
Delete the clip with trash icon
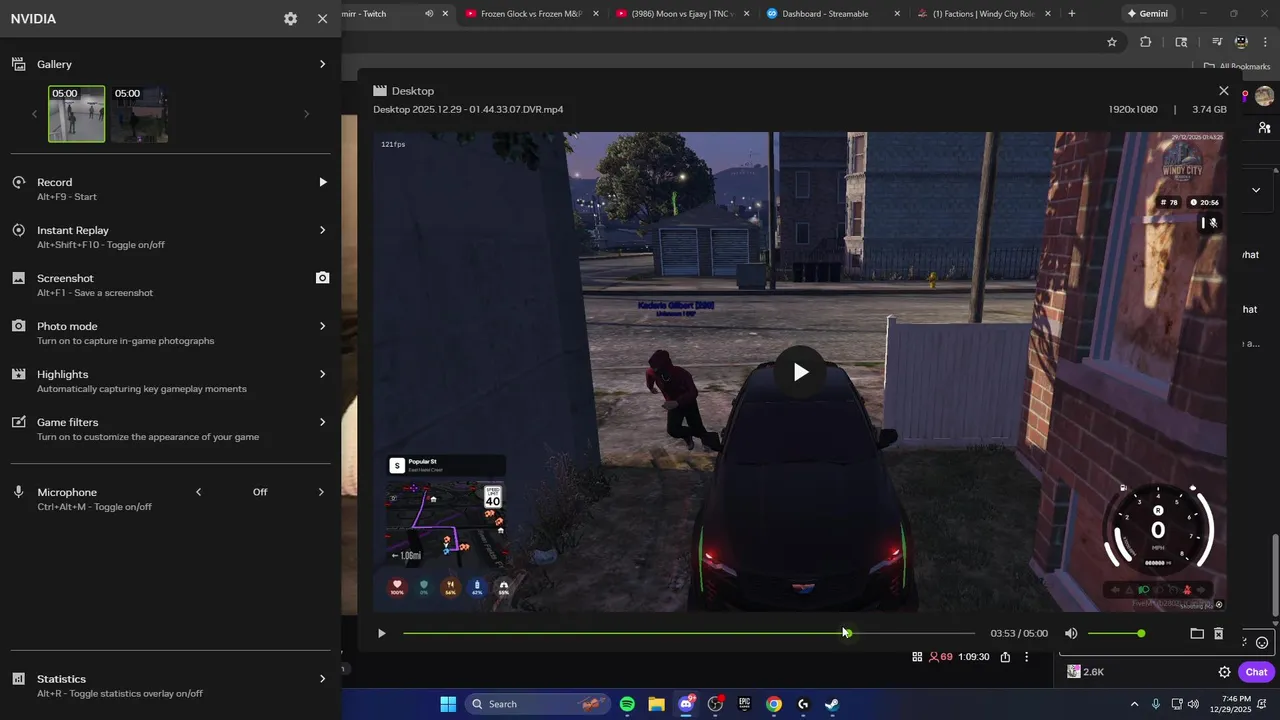[x=1218, y=633]
